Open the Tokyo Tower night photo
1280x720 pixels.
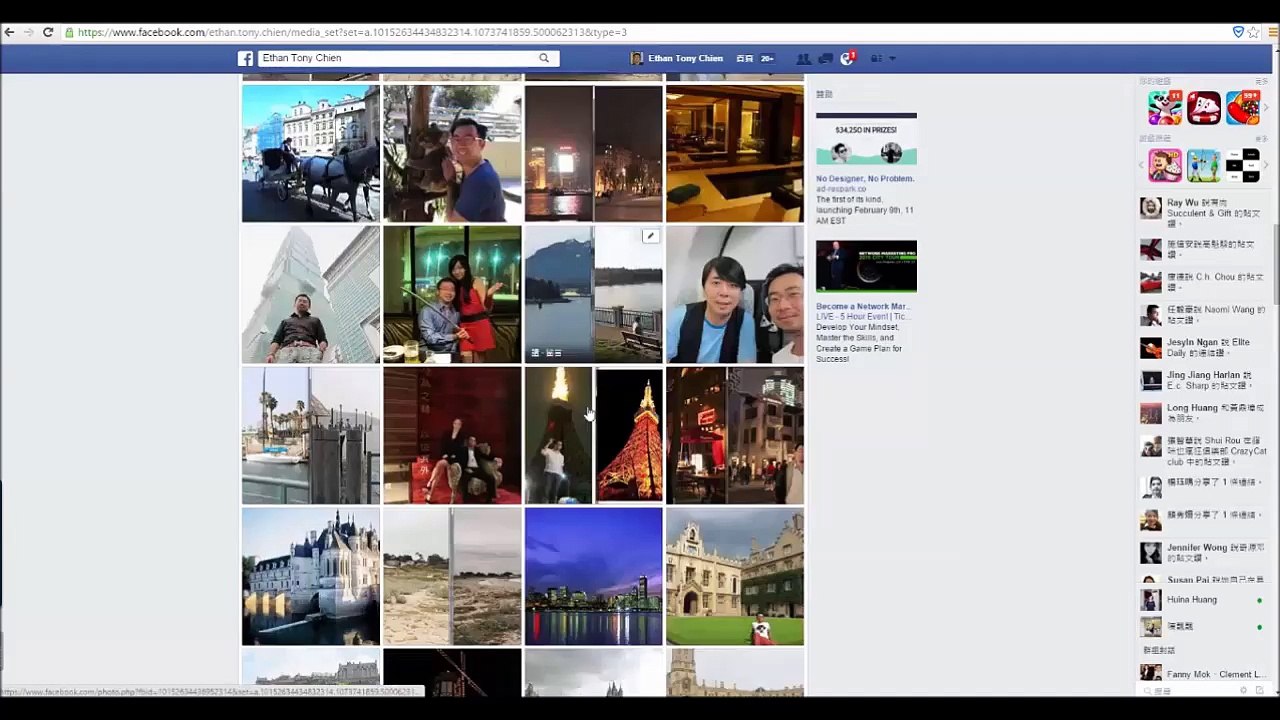[594, 435]
